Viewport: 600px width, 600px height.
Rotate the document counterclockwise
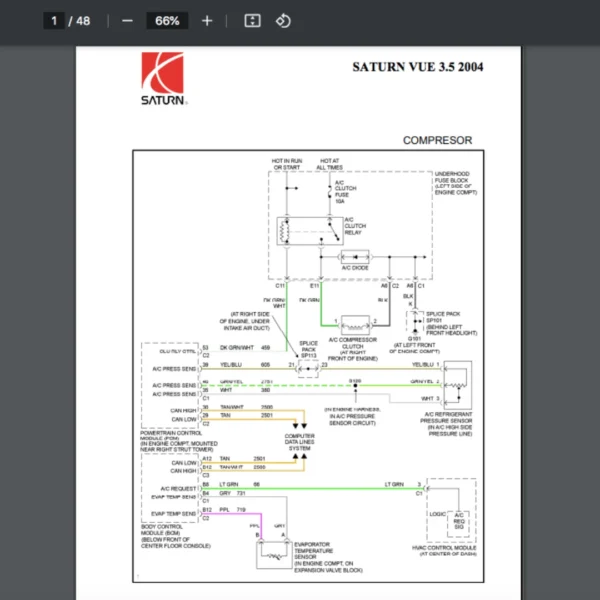[283, 20]
